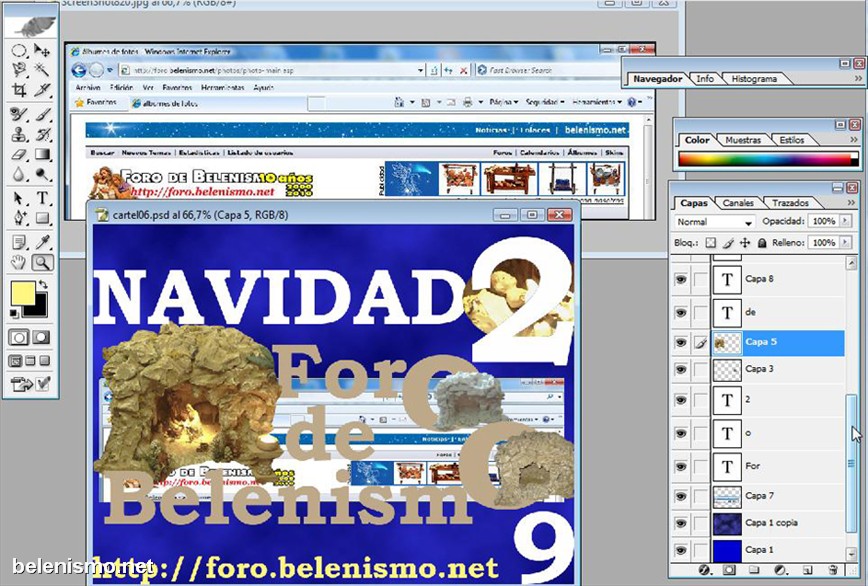Image resolution: width=868 pixels, height=586 pixels.
Task: Select the Crop tool
Action: tap(19, 90)
